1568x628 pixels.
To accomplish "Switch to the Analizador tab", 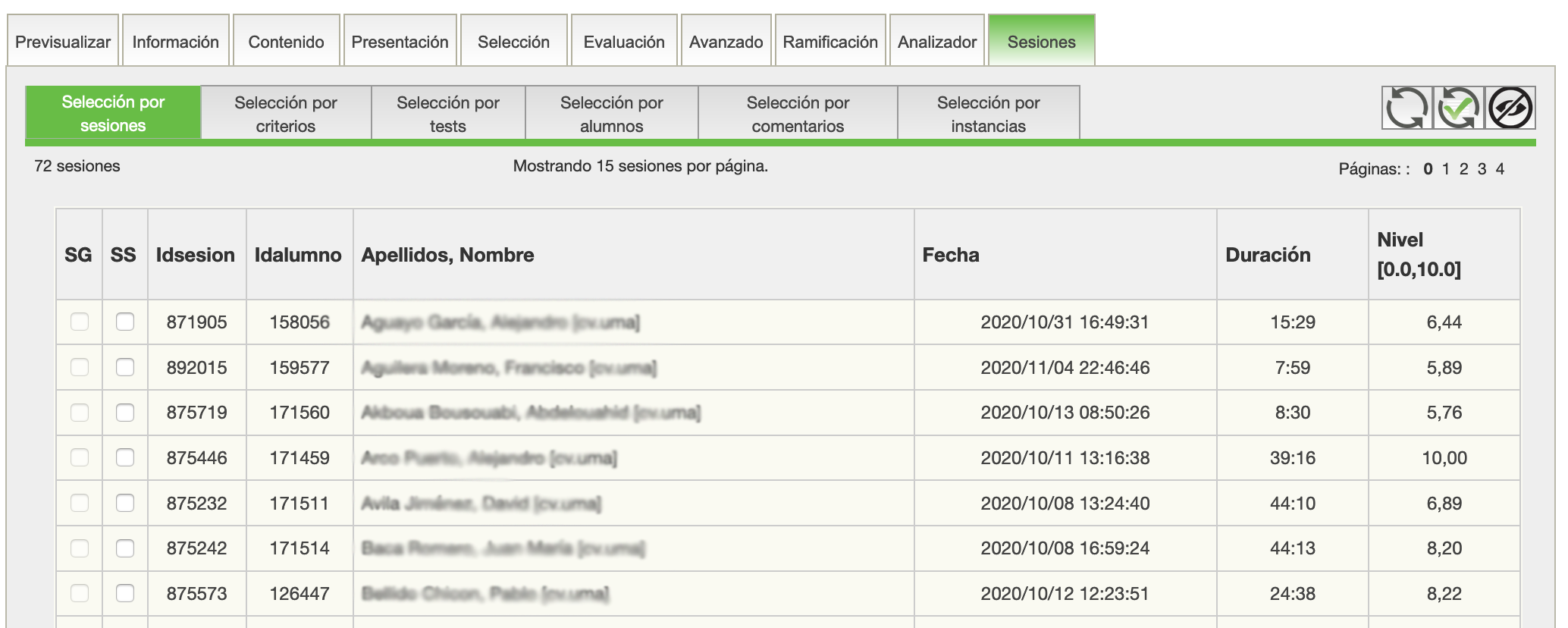I will coord(936,42).
